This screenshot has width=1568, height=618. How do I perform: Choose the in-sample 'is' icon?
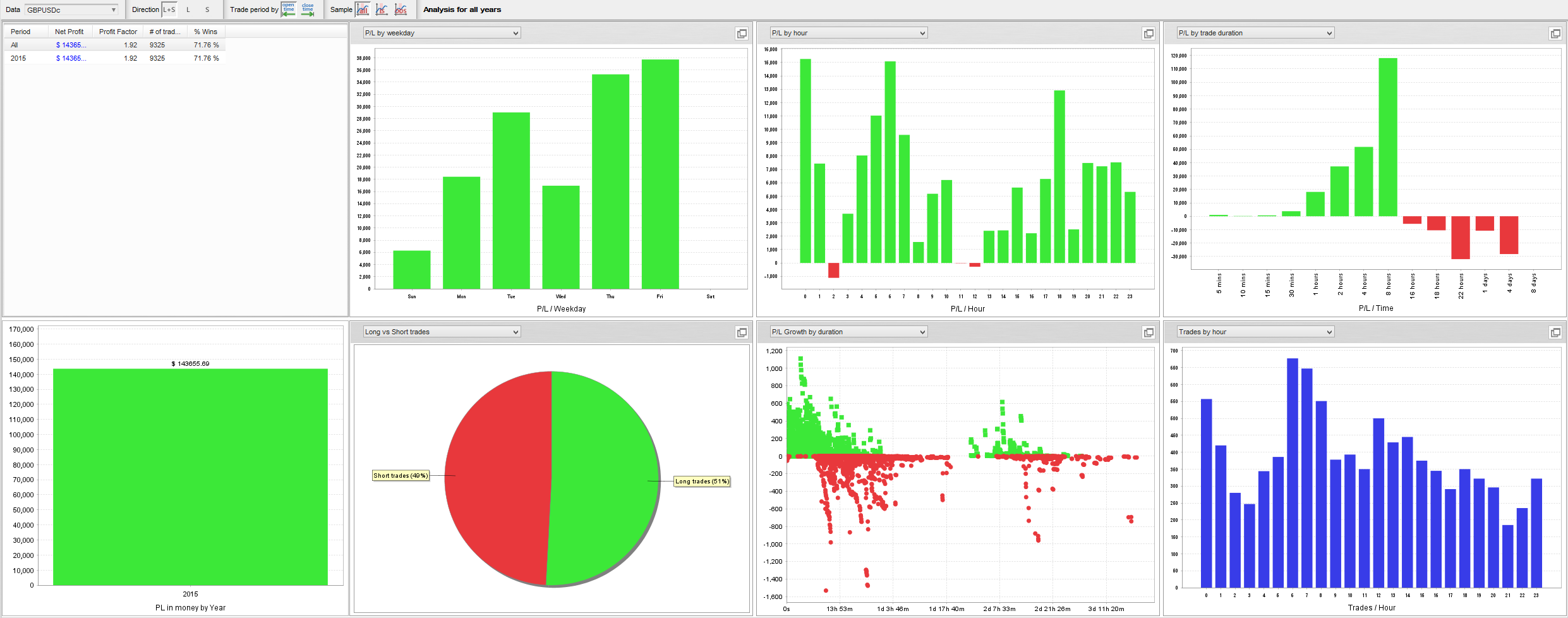point(382,9)
